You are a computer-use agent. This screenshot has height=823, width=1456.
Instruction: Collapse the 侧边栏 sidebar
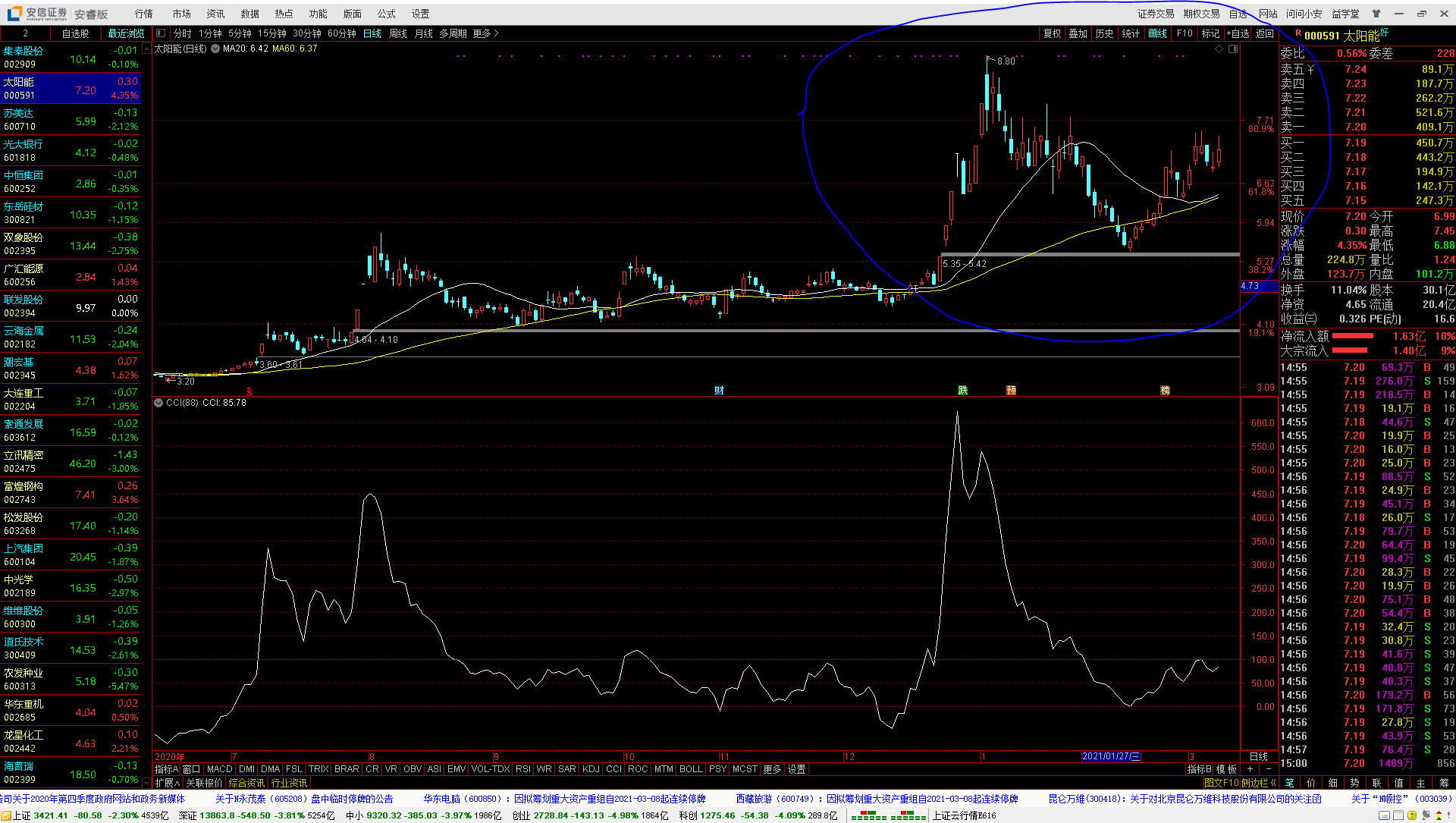1260,783
